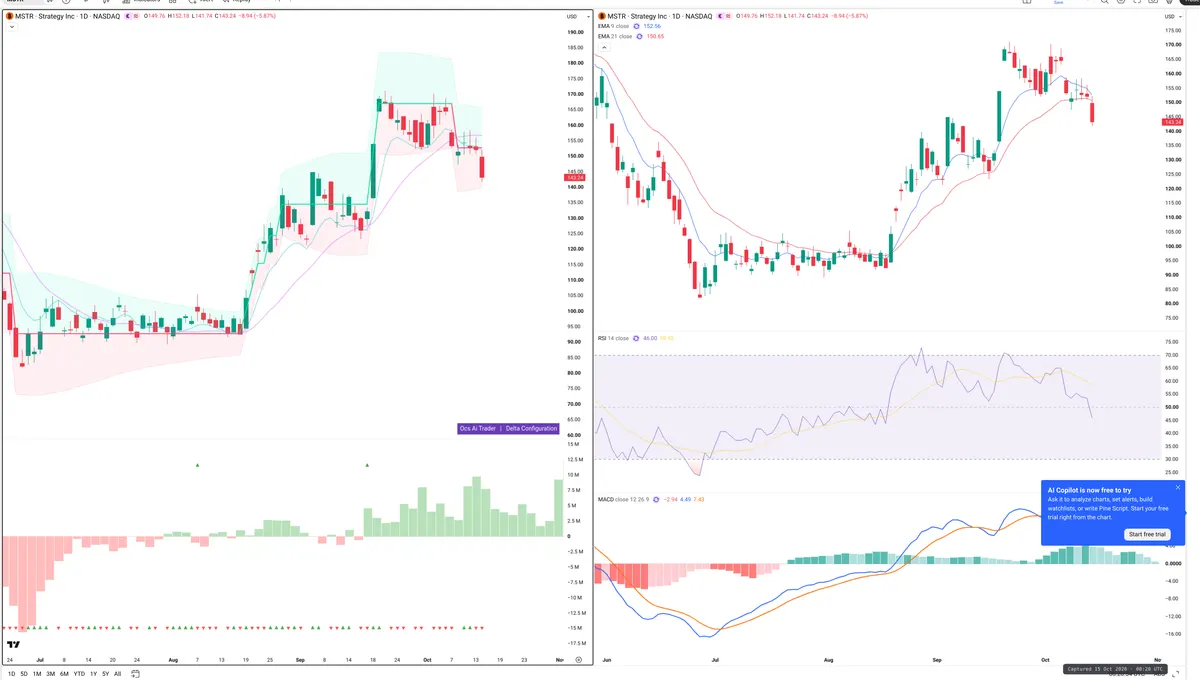
Task: Click the moon session icon in left chart
Action: 129,17
